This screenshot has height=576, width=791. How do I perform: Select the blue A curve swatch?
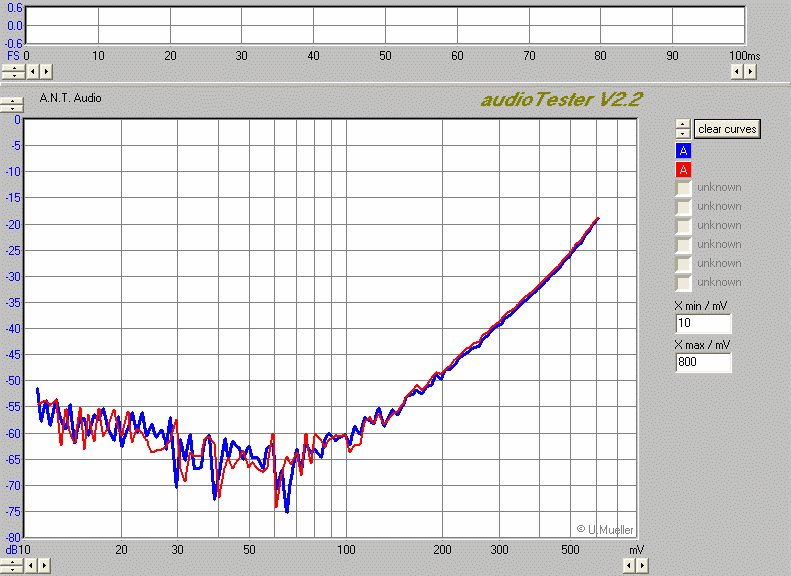coord(683,151)
